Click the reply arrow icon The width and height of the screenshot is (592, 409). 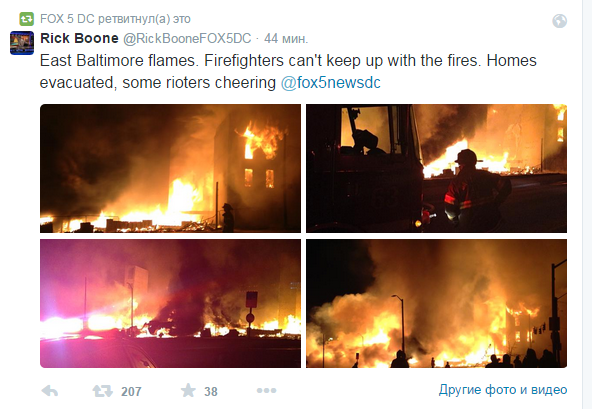pos(49,391)
